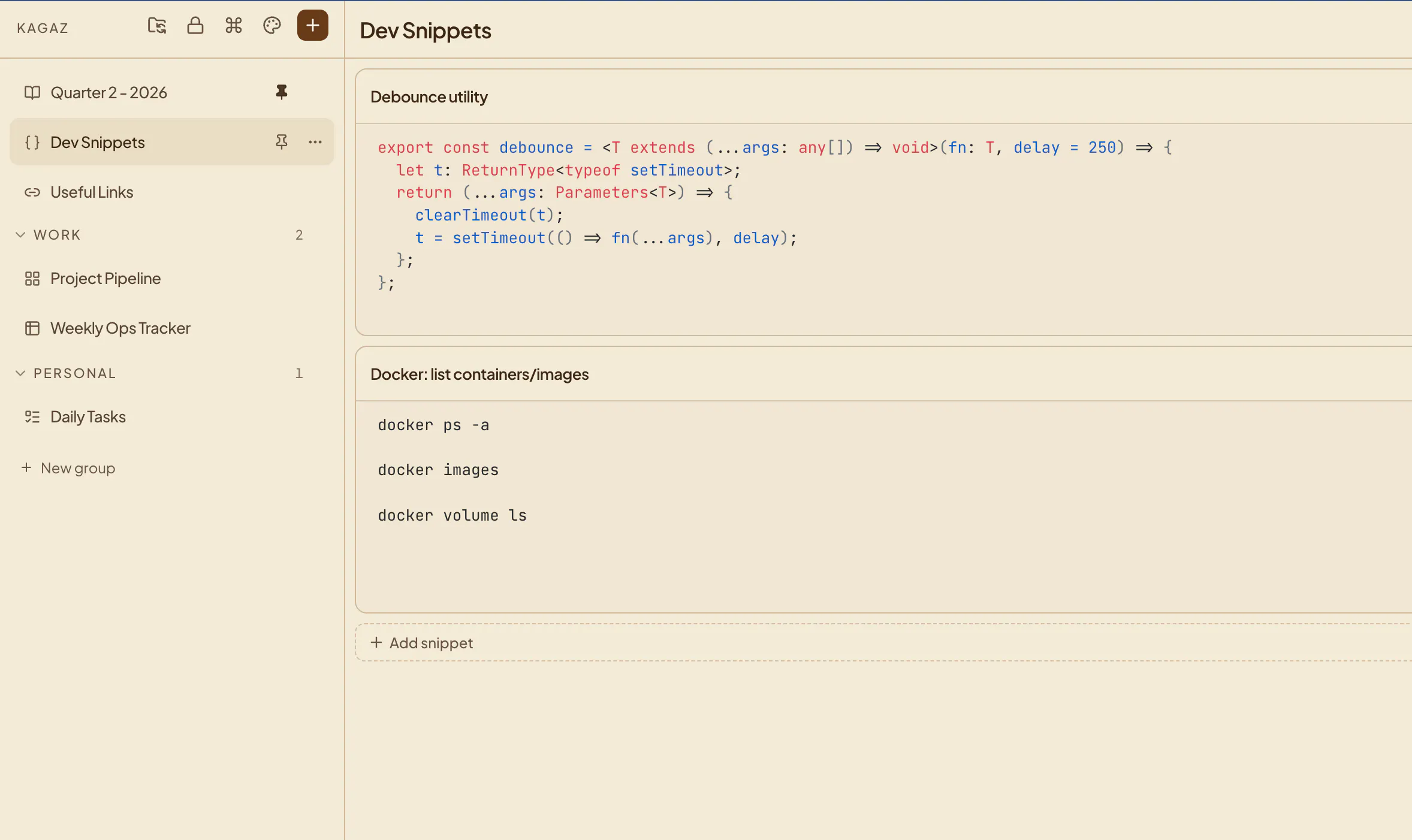Click the 'clearTimeout(t);' code line
1412x840 pixels.
pyautogui.click(x=489, y=215)
